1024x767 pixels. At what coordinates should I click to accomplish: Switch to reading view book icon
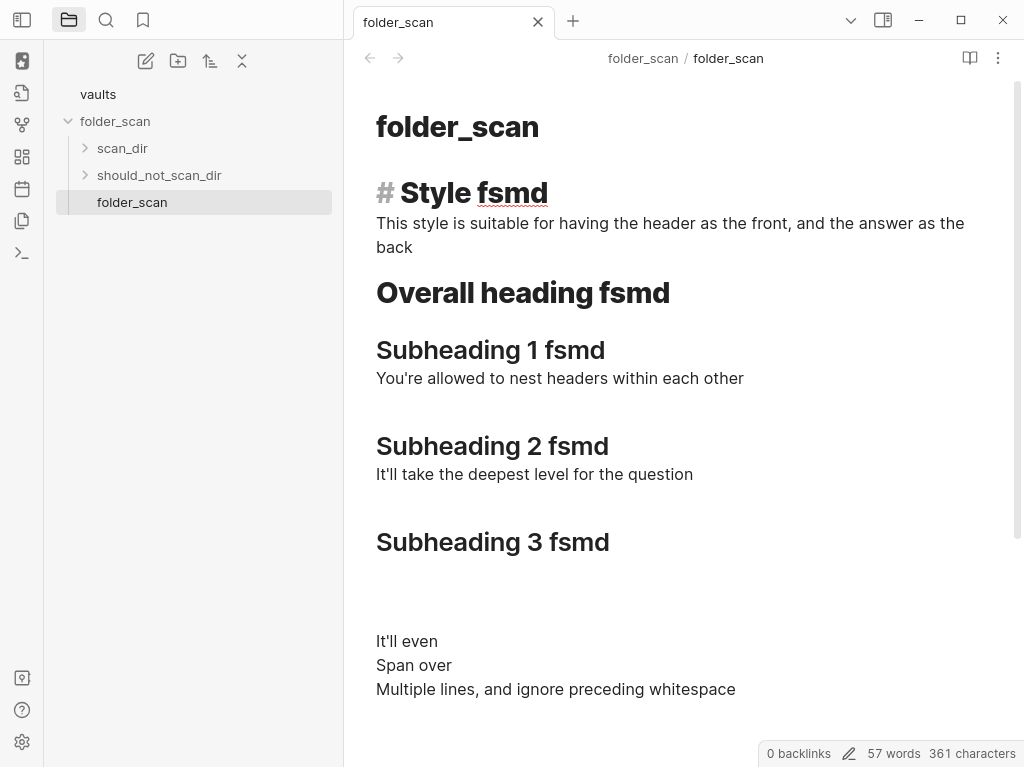[x=969, y=58]
